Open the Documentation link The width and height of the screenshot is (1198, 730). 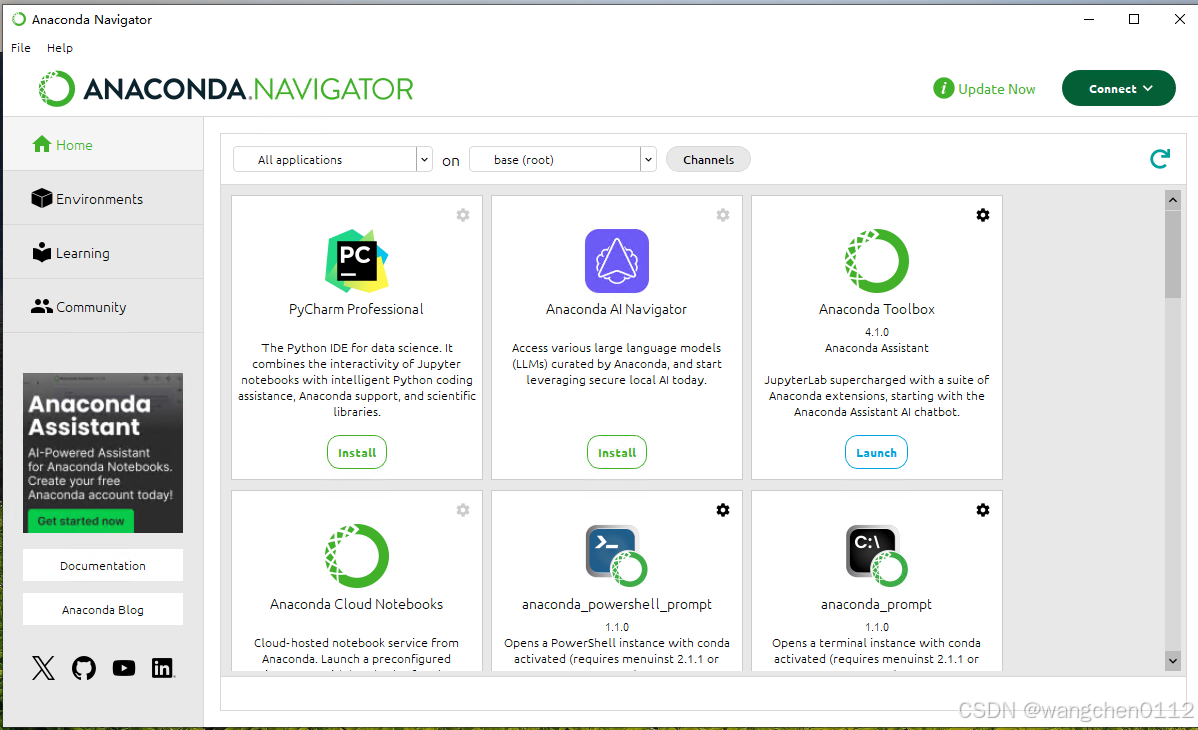[103, 566]
